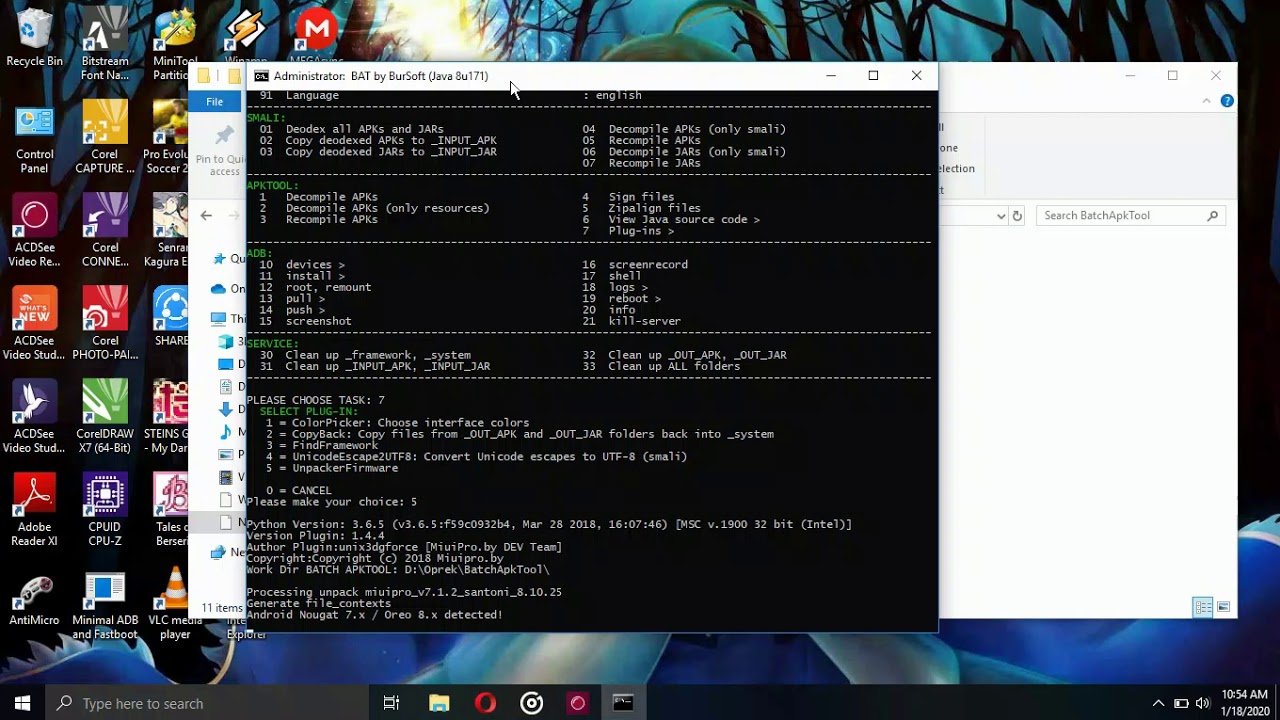1280x720 pixels.
Task: Launch CPUID CPU-Z desktop icon
Action: 105,511
